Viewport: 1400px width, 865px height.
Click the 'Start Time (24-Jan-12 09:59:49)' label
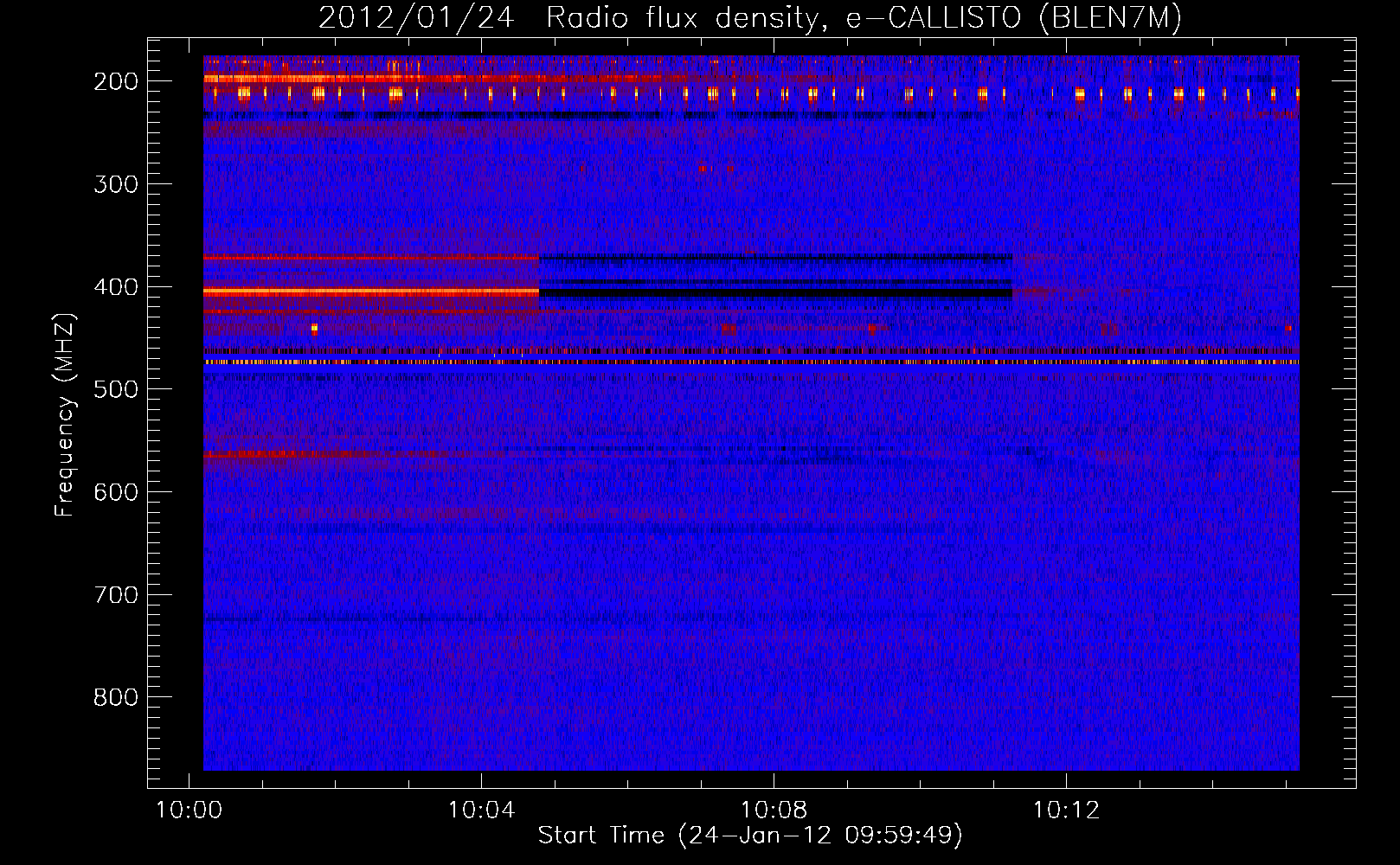click(x=750, y=836)
